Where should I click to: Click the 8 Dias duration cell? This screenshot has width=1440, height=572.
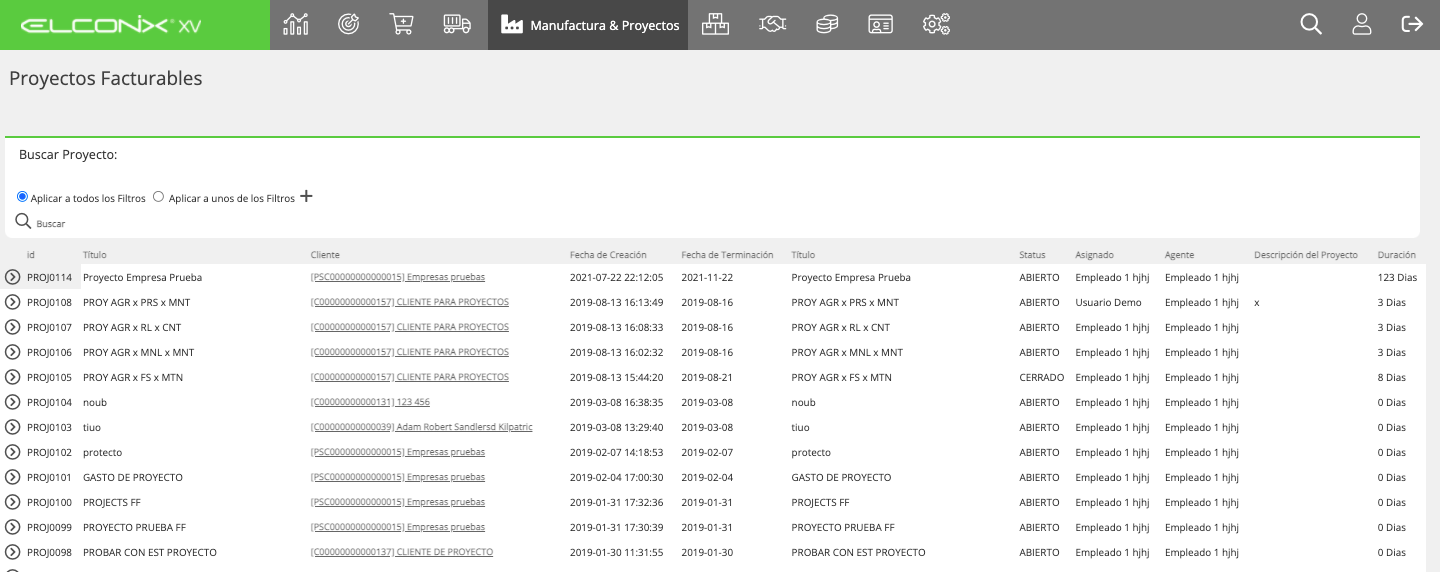[x=1391, y=377]
